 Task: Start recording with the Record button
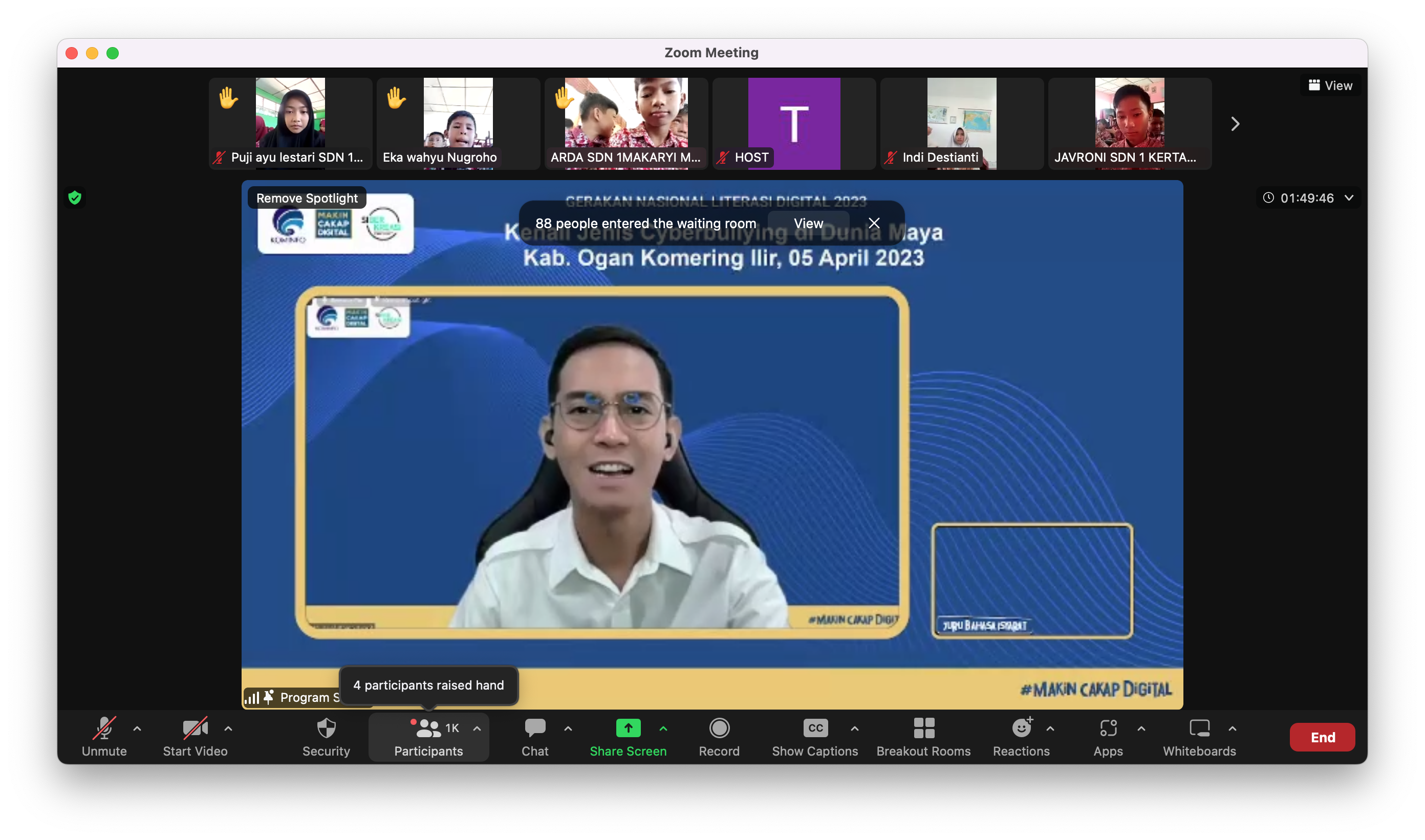coord(719,737)
